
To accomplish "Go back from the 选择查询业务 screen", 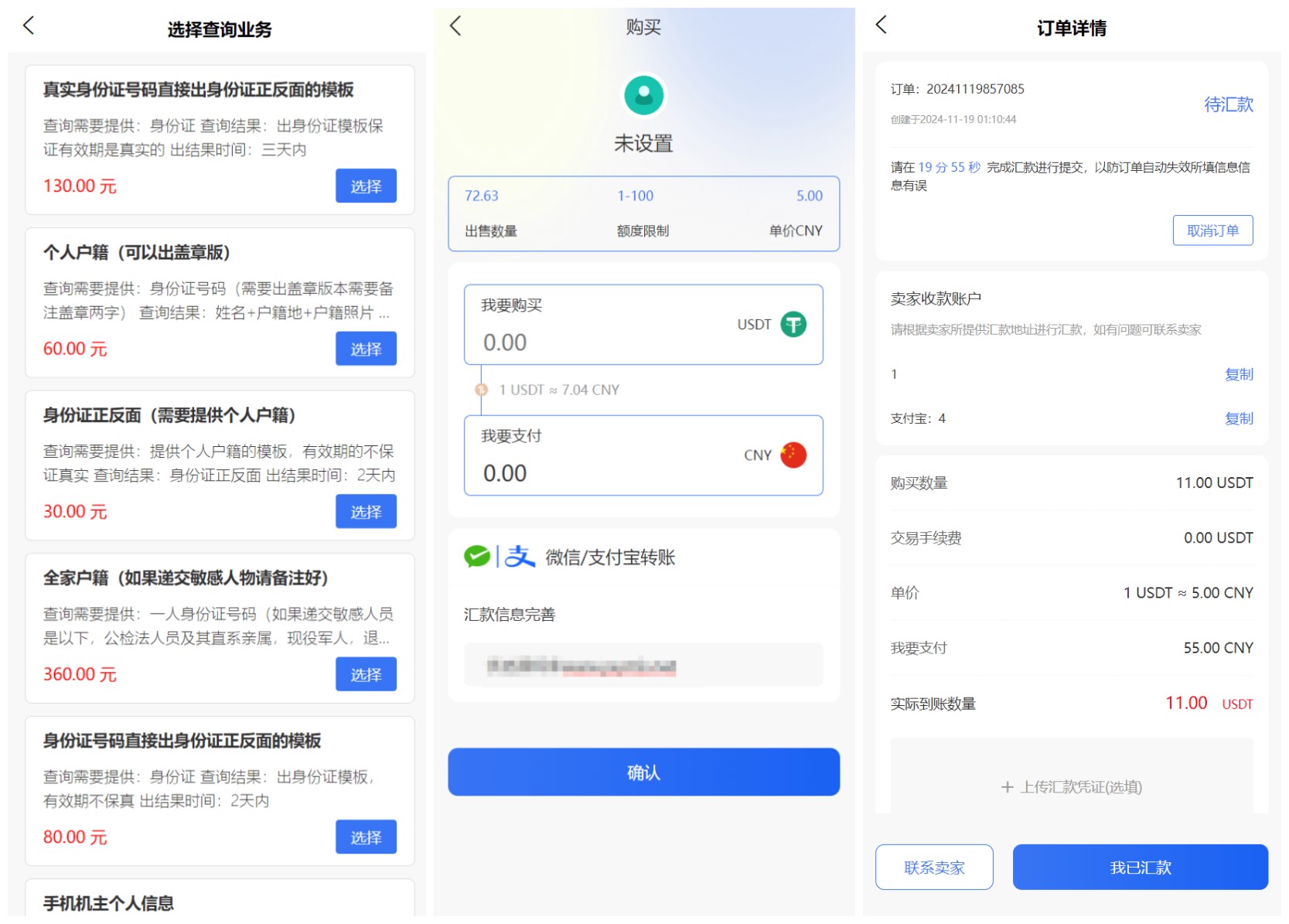I will pyautogui.click(x=29, y=26).
